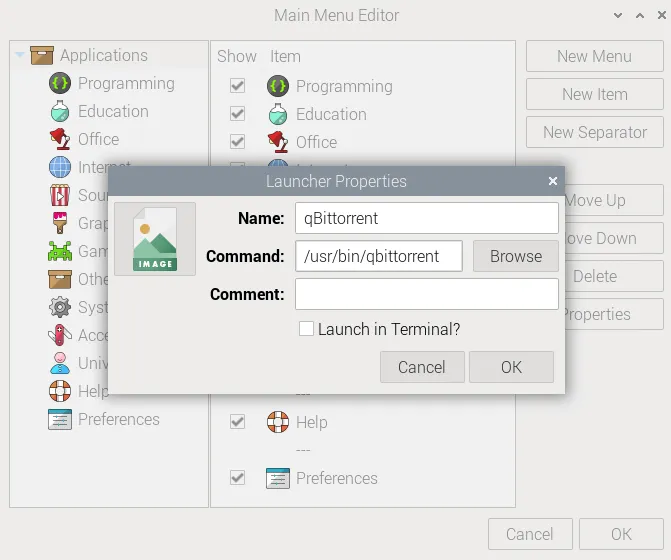The image size is (671, 560).
Task: Click New Menu button
Action: coord(594,56)
